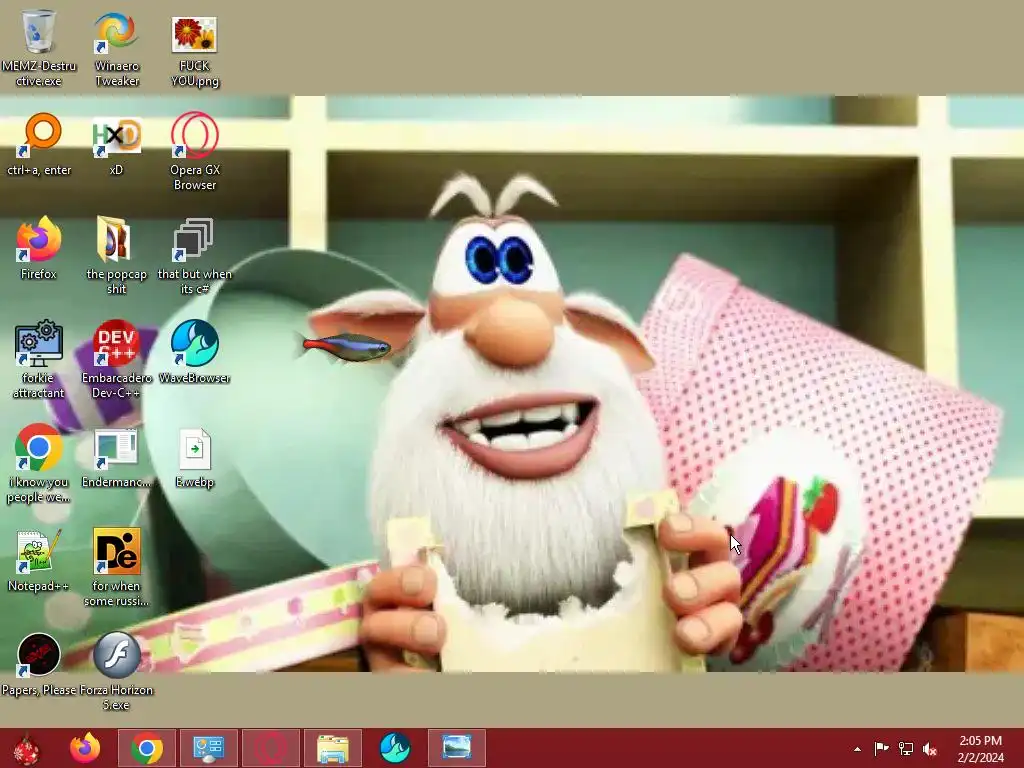The height and width of the screenshot is (768, 1024).
Task: Launch Firefox from the taskbar
Action: tap(86, 748)
